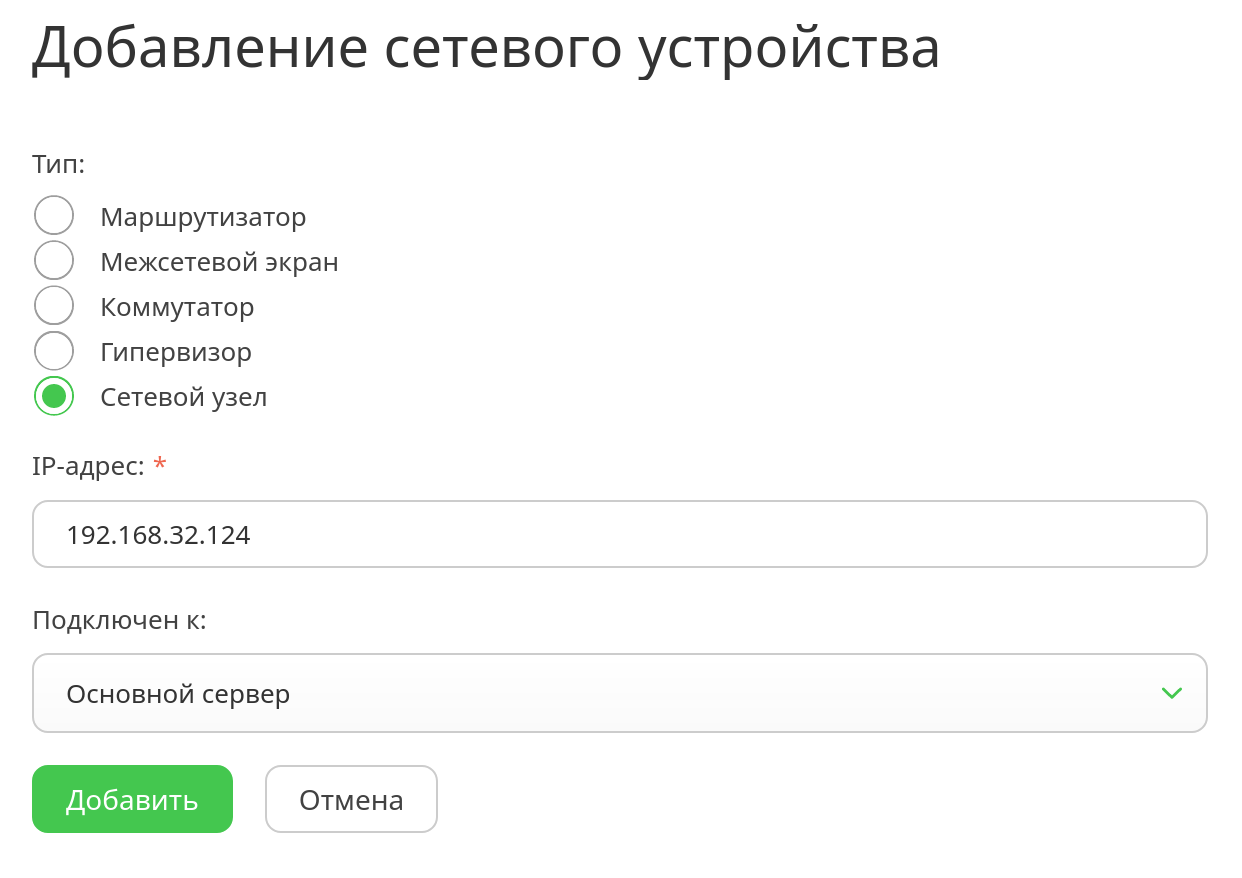Screen dimensions: 1242x878
Task: Click the Коммутатор text label
Action: tap(177, 307)
